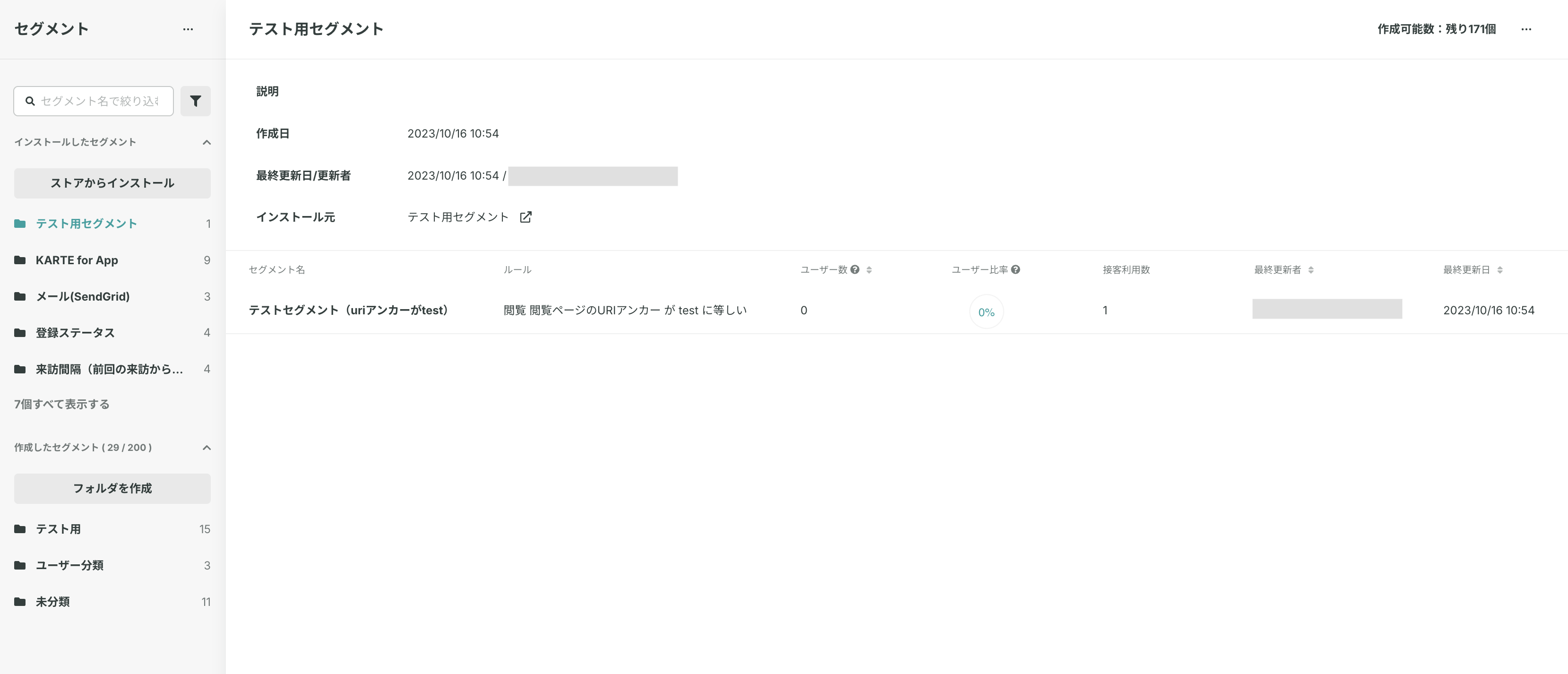The width and height of the screenshot is (1568, 674).
Task: Click the 来訪間隔 folder icon
Action: pos(20,369)
